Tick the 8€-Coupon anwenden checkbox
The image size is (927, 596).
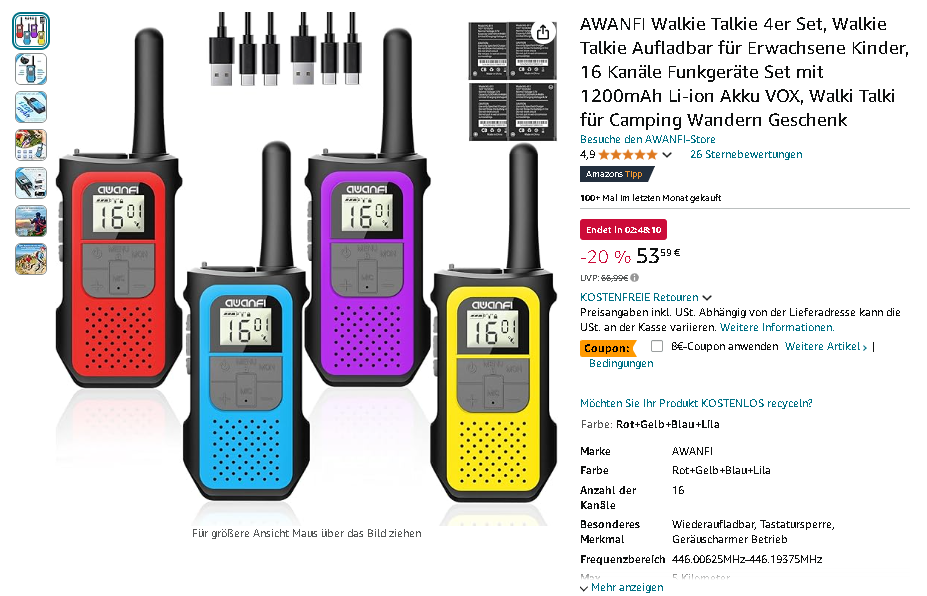[657, 346]
